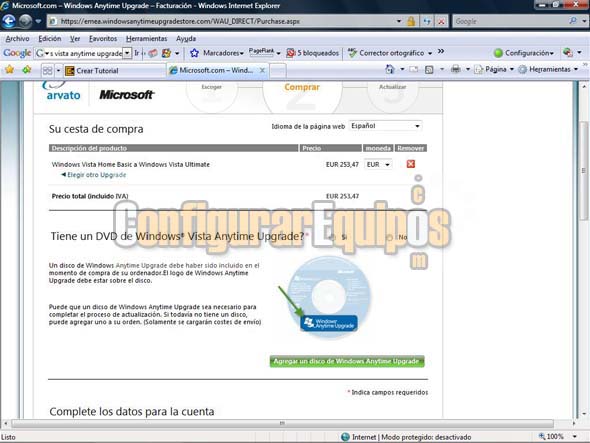Click the Corrector ortográfico spell-check icon

coord(352,53)
